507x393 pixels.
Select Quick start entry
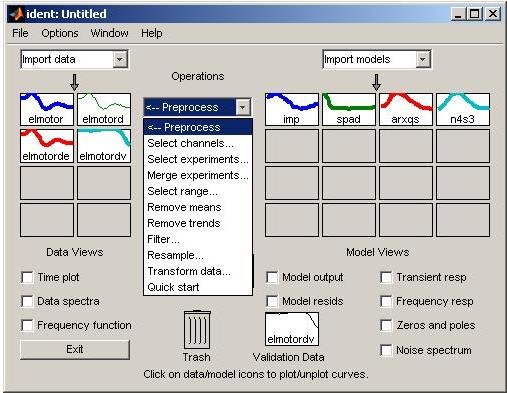198,287
